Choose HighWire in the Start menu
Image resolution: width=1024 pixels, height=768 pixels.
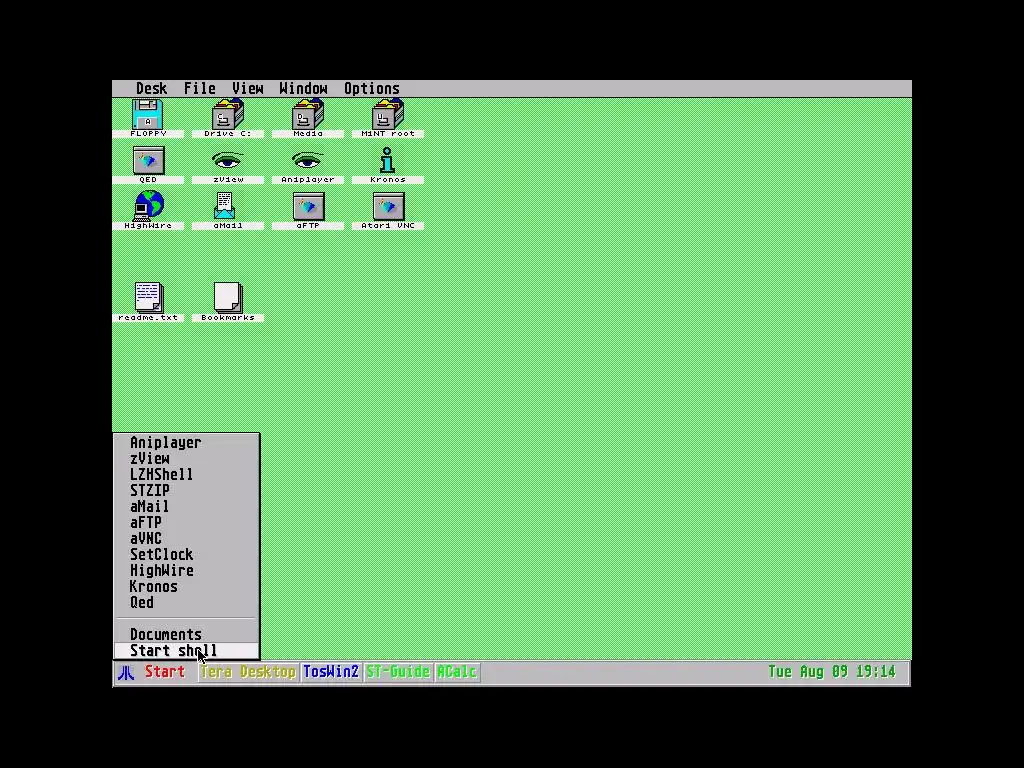(x=187, y=570)
